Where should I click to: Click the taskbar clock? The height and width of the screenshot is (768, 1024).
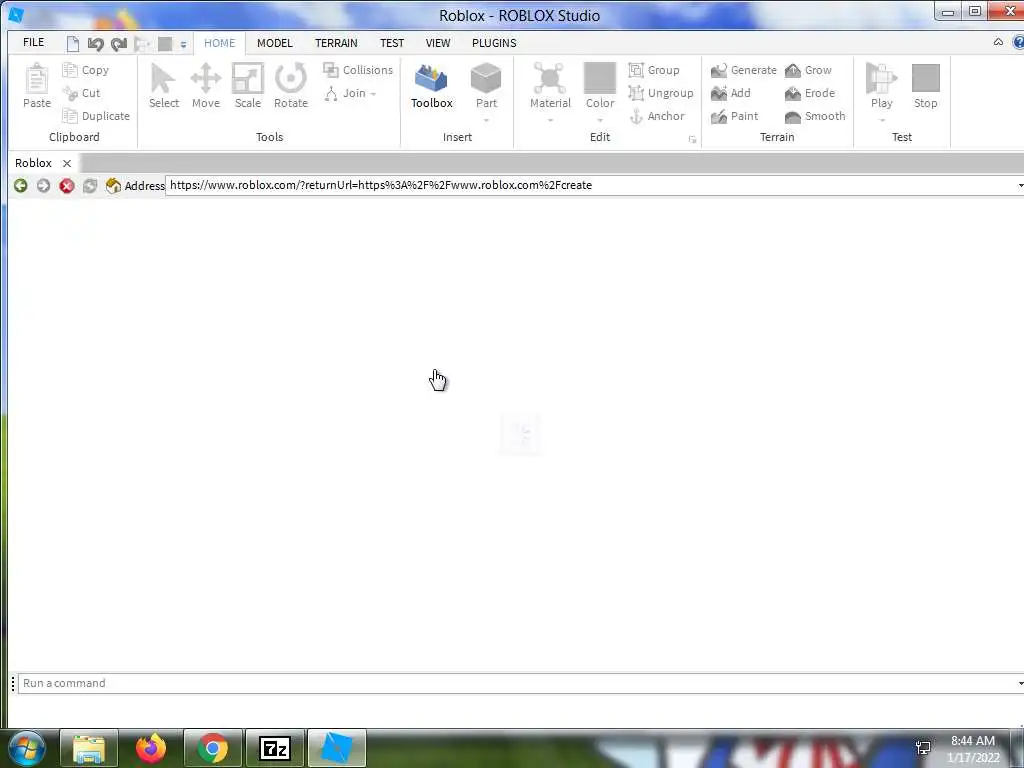pyautogui.click(x=973, y=749)
